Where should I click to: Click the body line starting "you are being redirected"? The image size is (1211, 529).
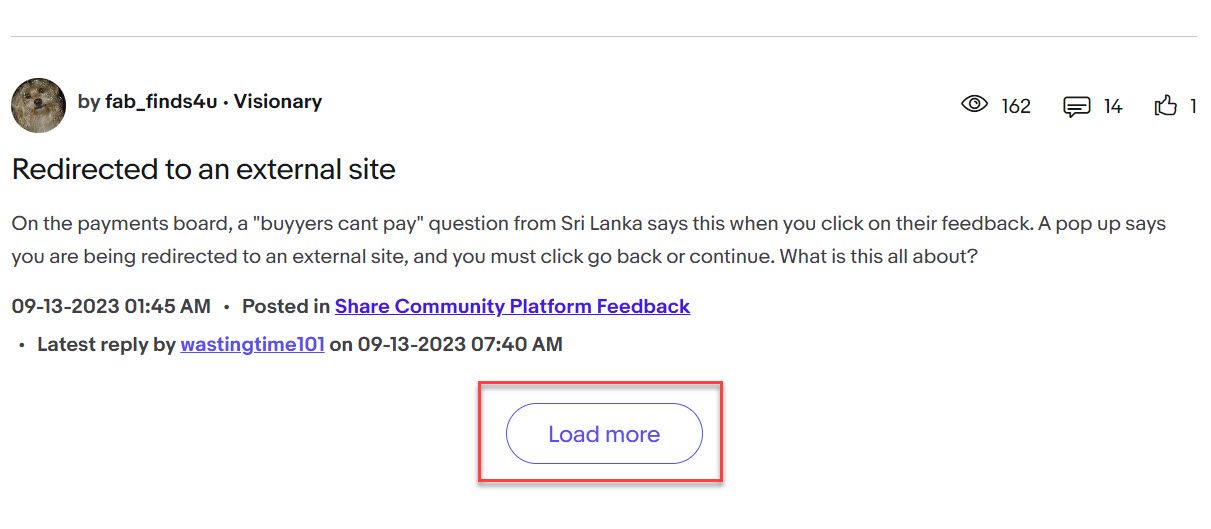[494, 257]
